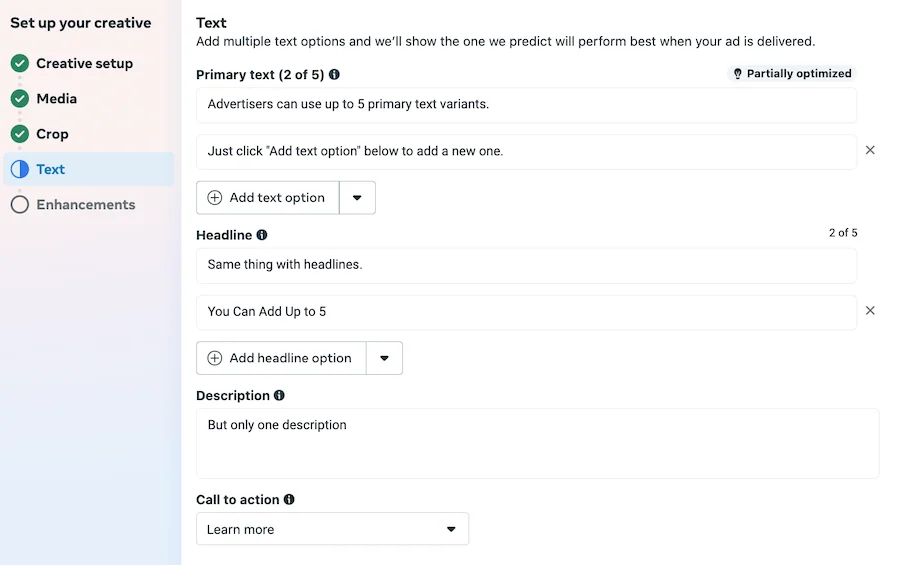The height and width of the screenshot is (565, 900).
Task: Expand dropdown arrow beside Add text option
Action: tap(357, 198)
